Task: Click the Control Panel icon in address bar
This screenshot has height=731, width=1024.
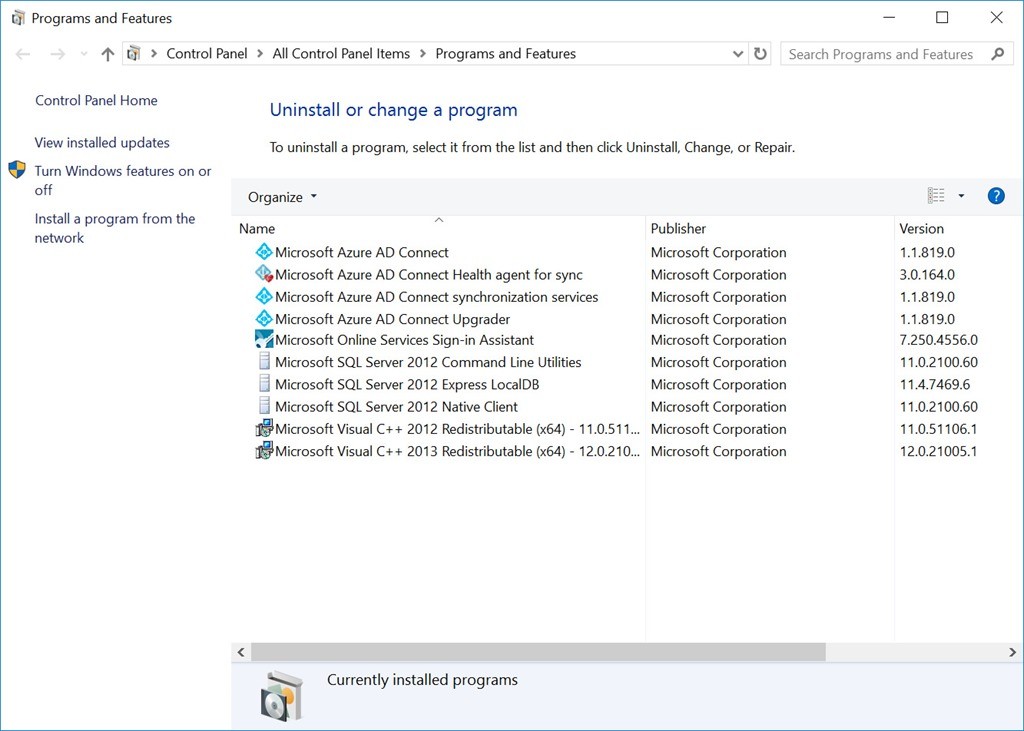Action: point(134,54)
